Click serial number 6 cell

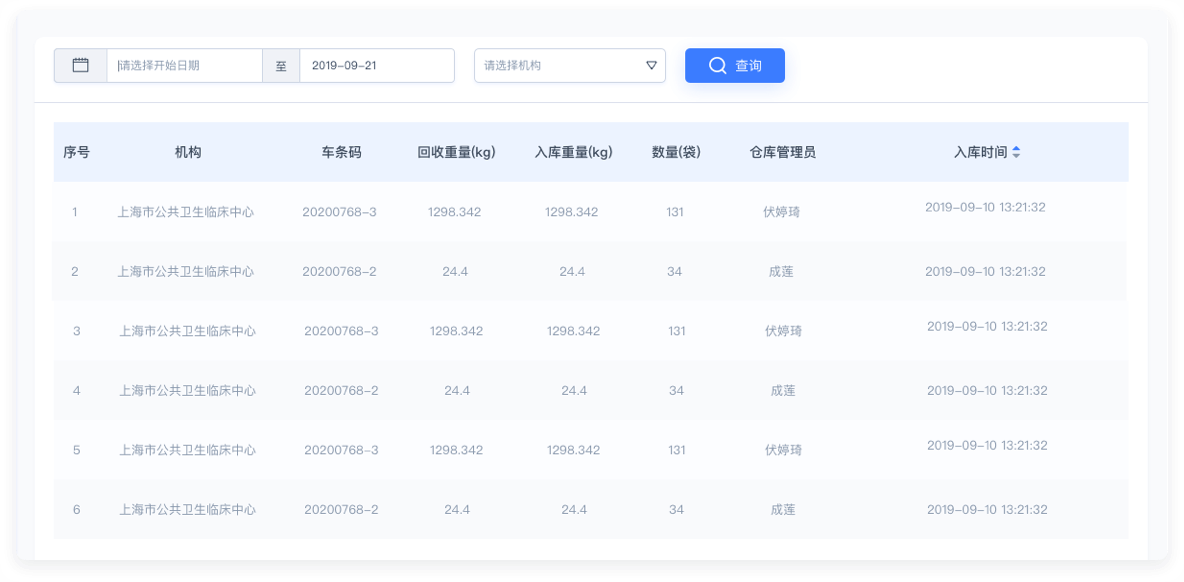[76, 510]
